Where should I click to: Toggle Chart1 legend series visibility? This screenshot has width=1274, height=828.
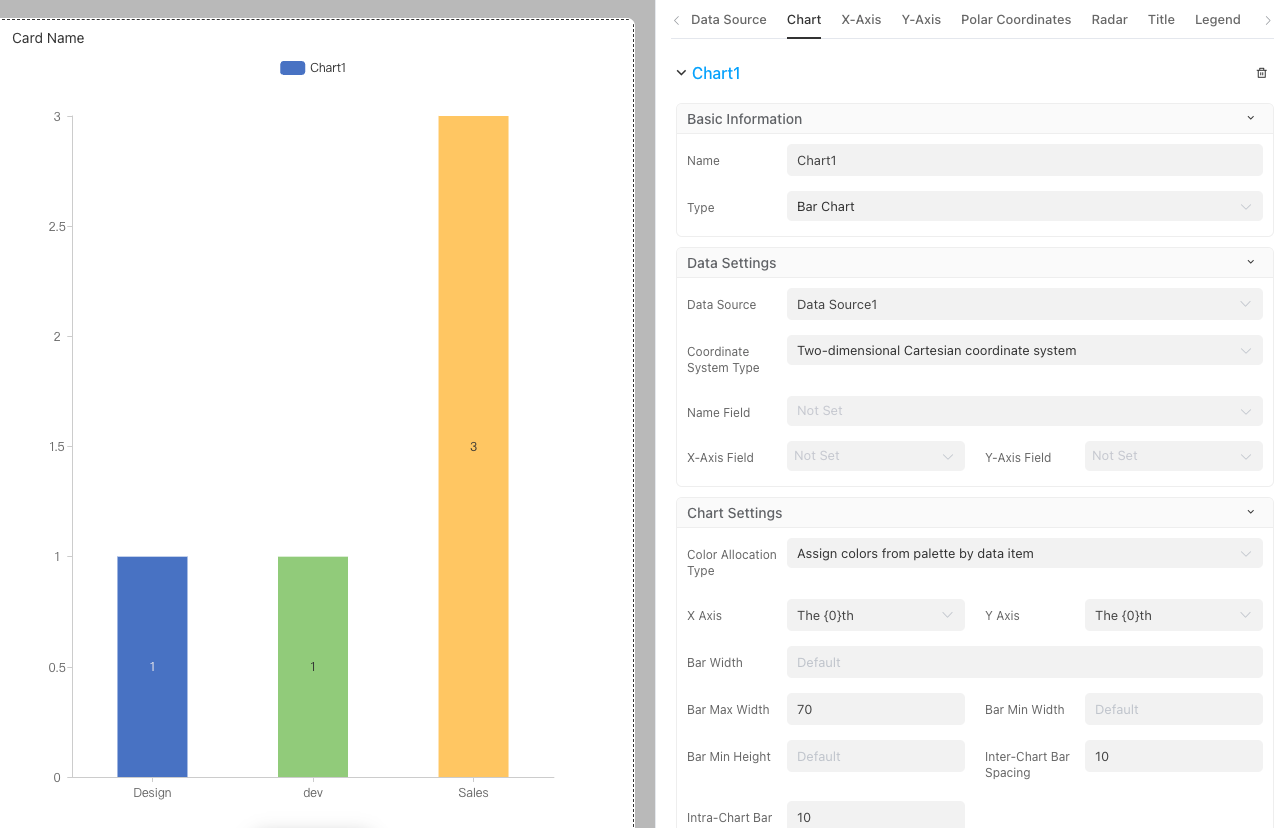point(313,68)
